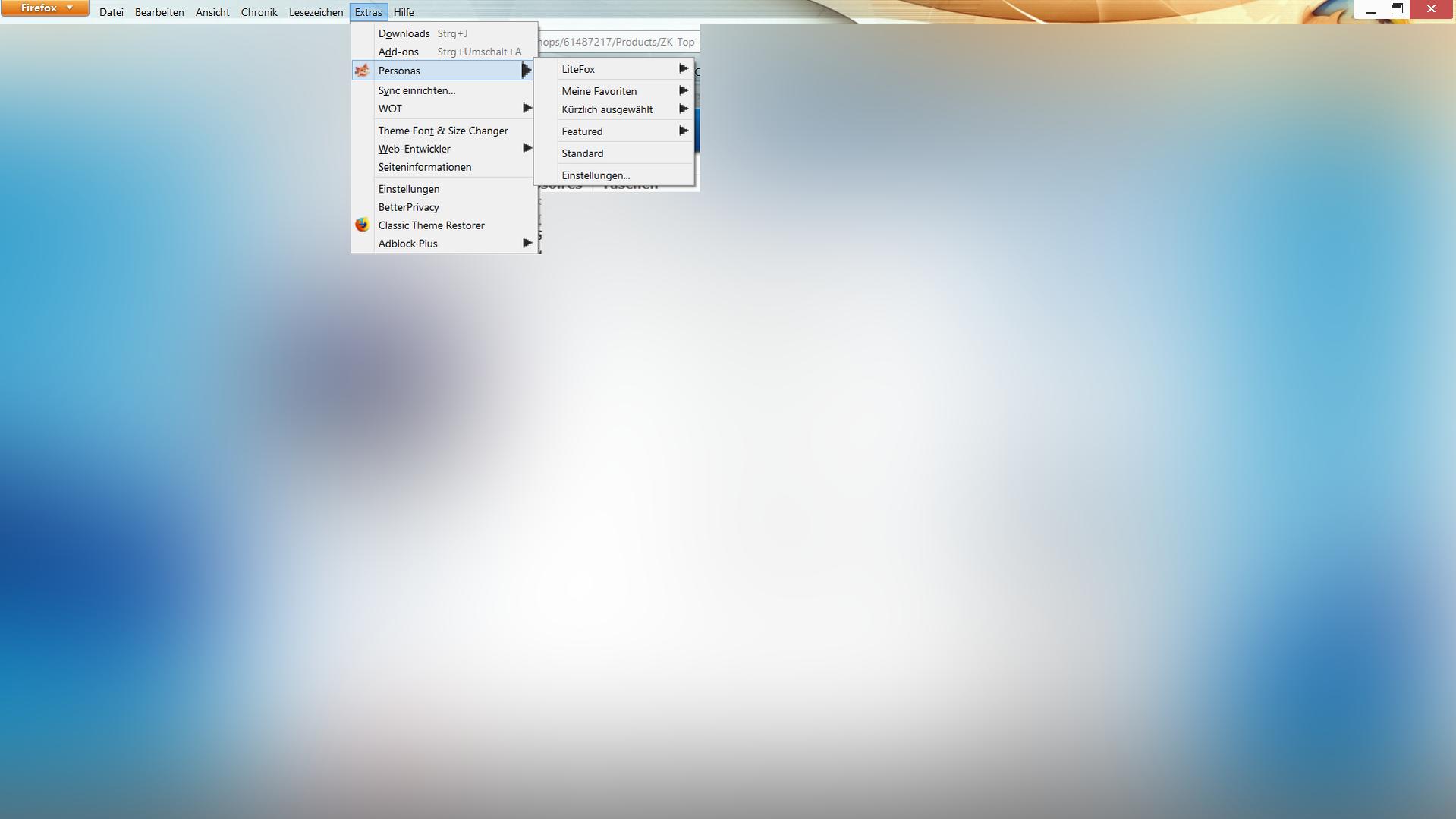The width and height of the screenshot is (1456, 819).
Task: Expand the Kürzlich ausgewählt arrow
Action: [x=684, y=109]
